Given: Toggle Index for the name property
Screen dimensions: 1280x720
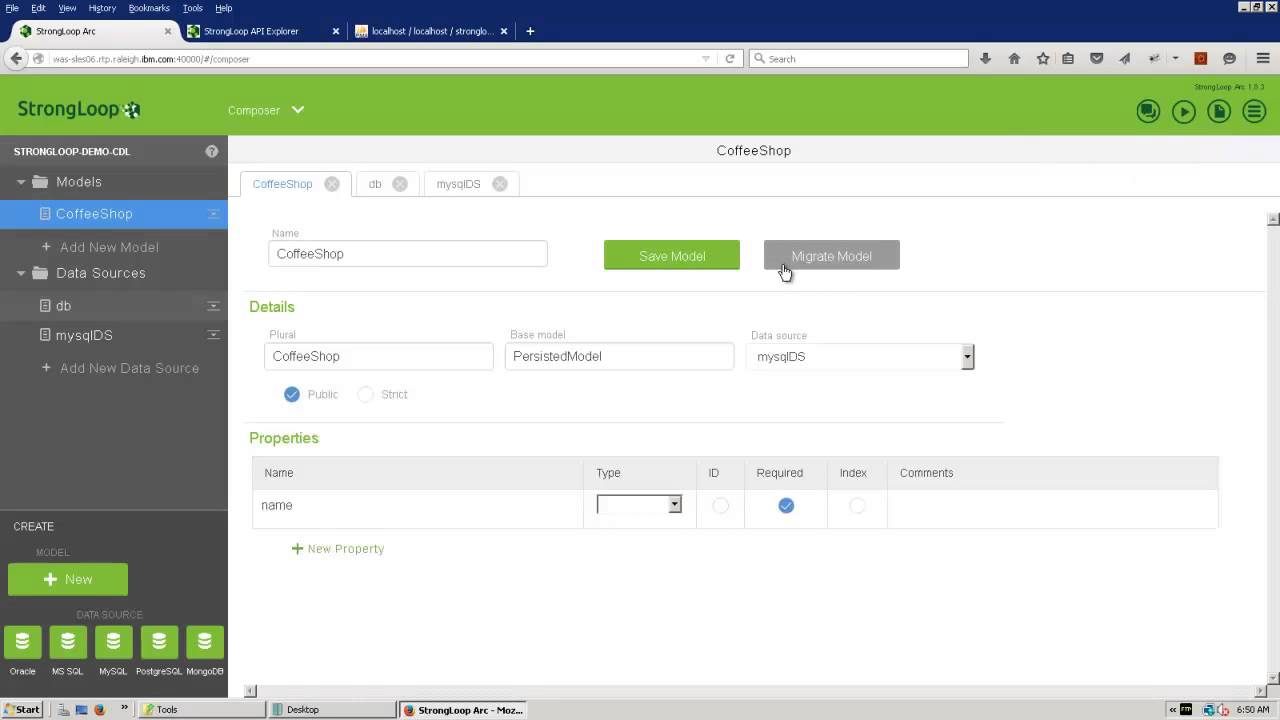Looking at the screenshot, I should (x=857, y=506).
